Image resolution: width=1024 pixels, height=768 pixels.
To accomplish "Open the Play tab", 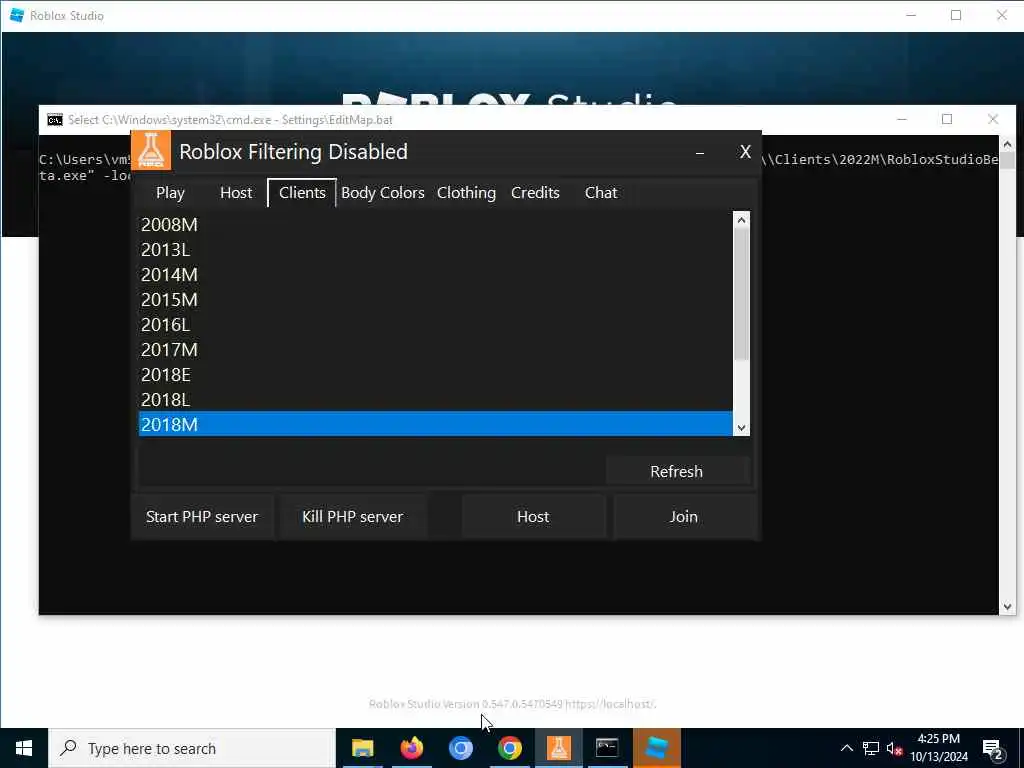I will 170,193.
